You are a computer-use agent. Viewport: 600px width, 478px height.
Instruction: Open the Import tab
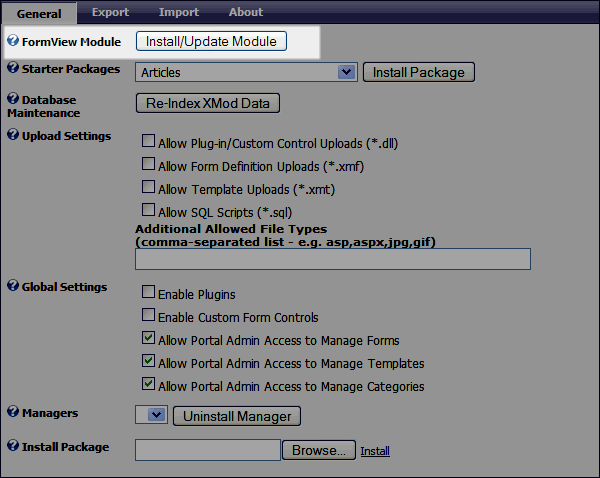179,12
